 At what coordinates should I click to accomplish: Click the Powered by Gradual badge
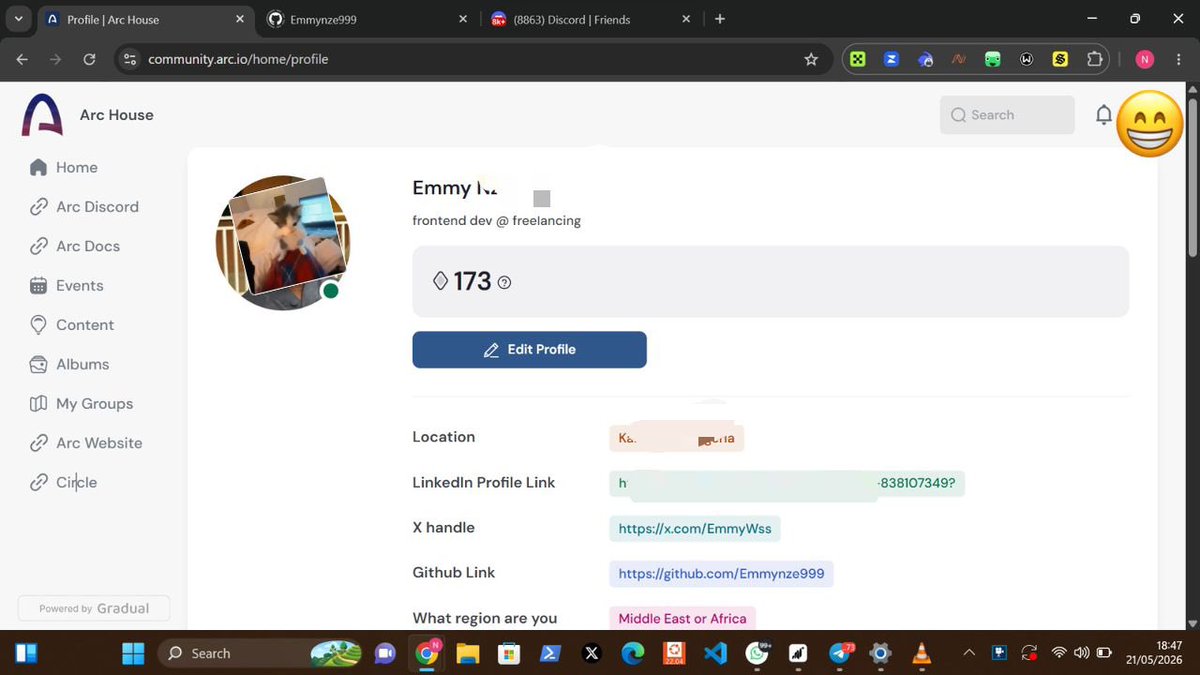[x=94, y=608]
